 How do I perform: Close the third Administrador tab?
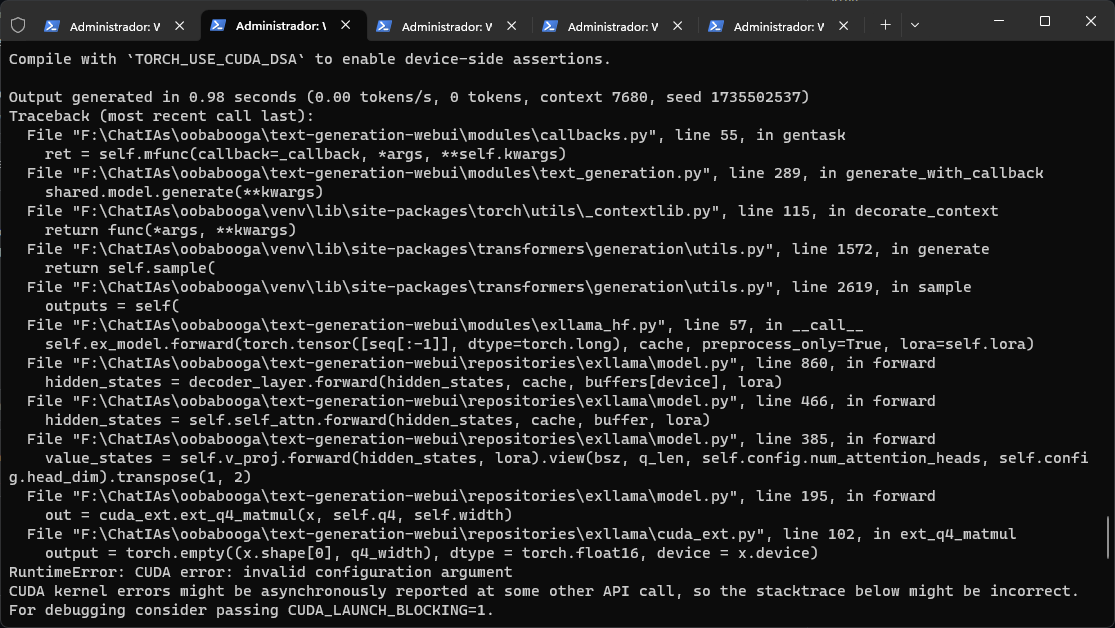pos(511,24)
